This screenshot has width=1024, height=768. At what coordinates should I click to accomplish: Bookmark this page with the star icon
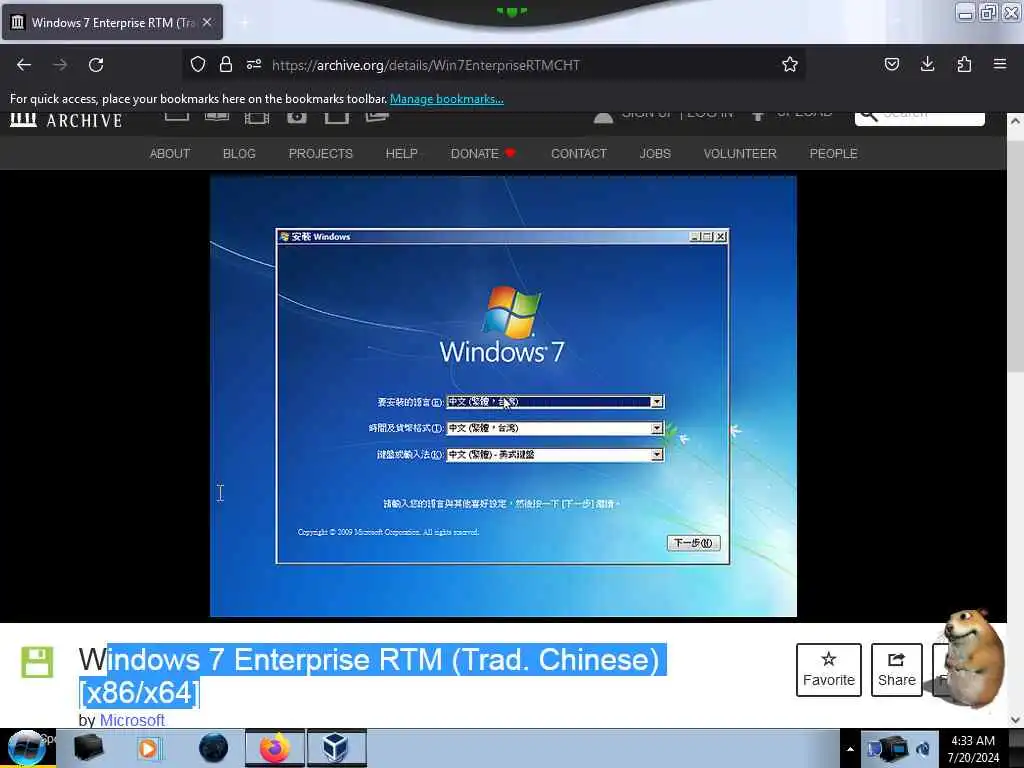tap(790, 64)
